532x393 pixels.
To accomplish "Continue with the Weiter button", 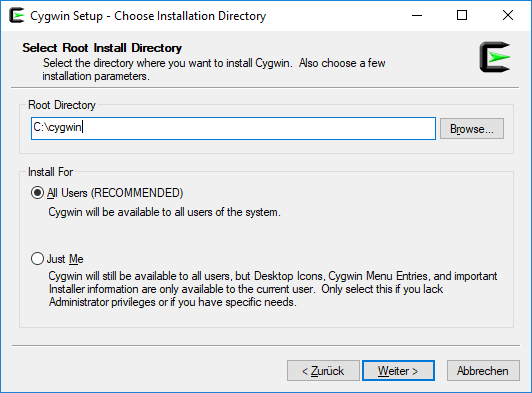I will (x=398, y=371).
